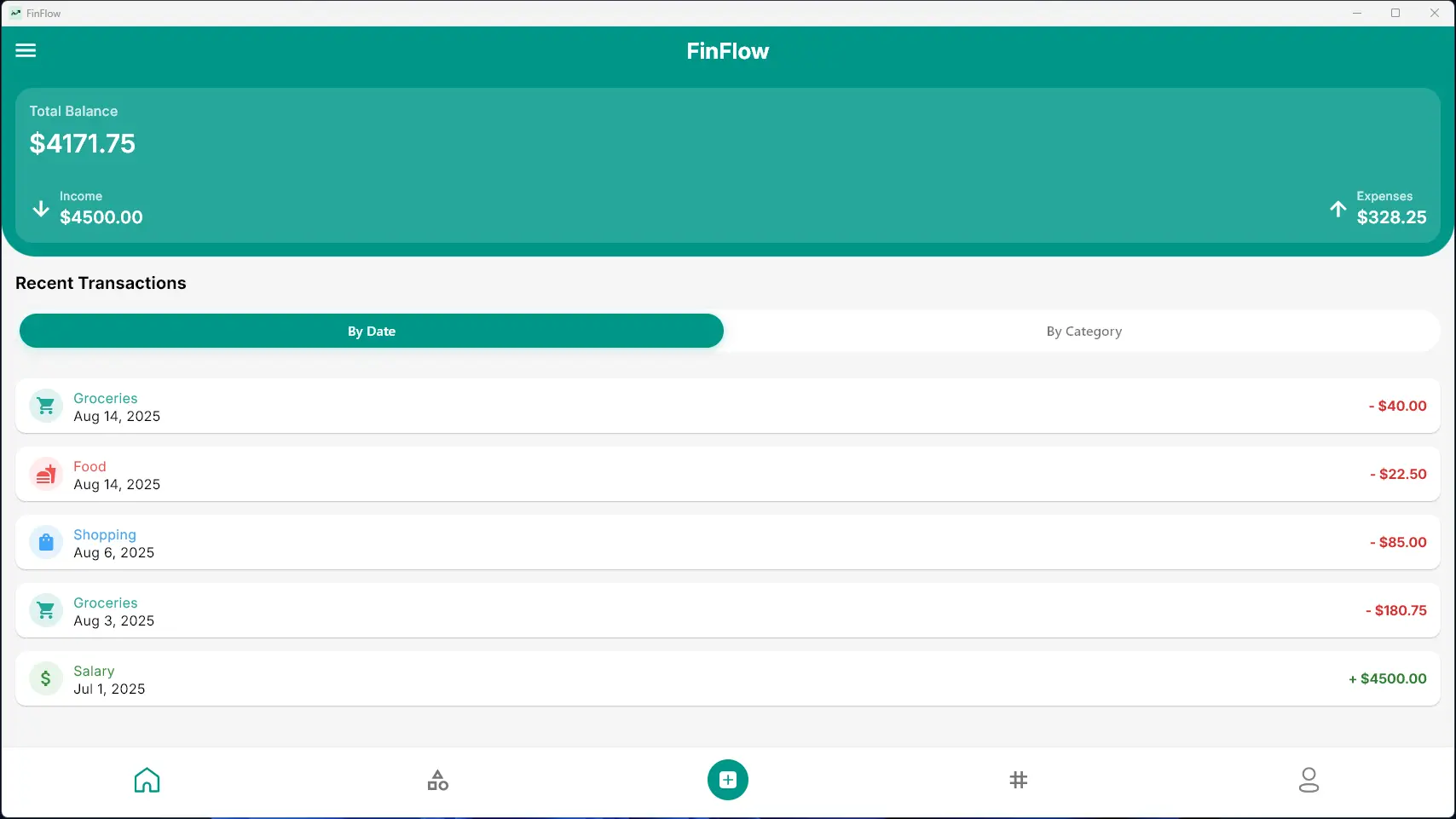The width and height of the screenshot is (1456, 819).
Task: Click the Income $4500.00 amount
Action: (101, 217)
